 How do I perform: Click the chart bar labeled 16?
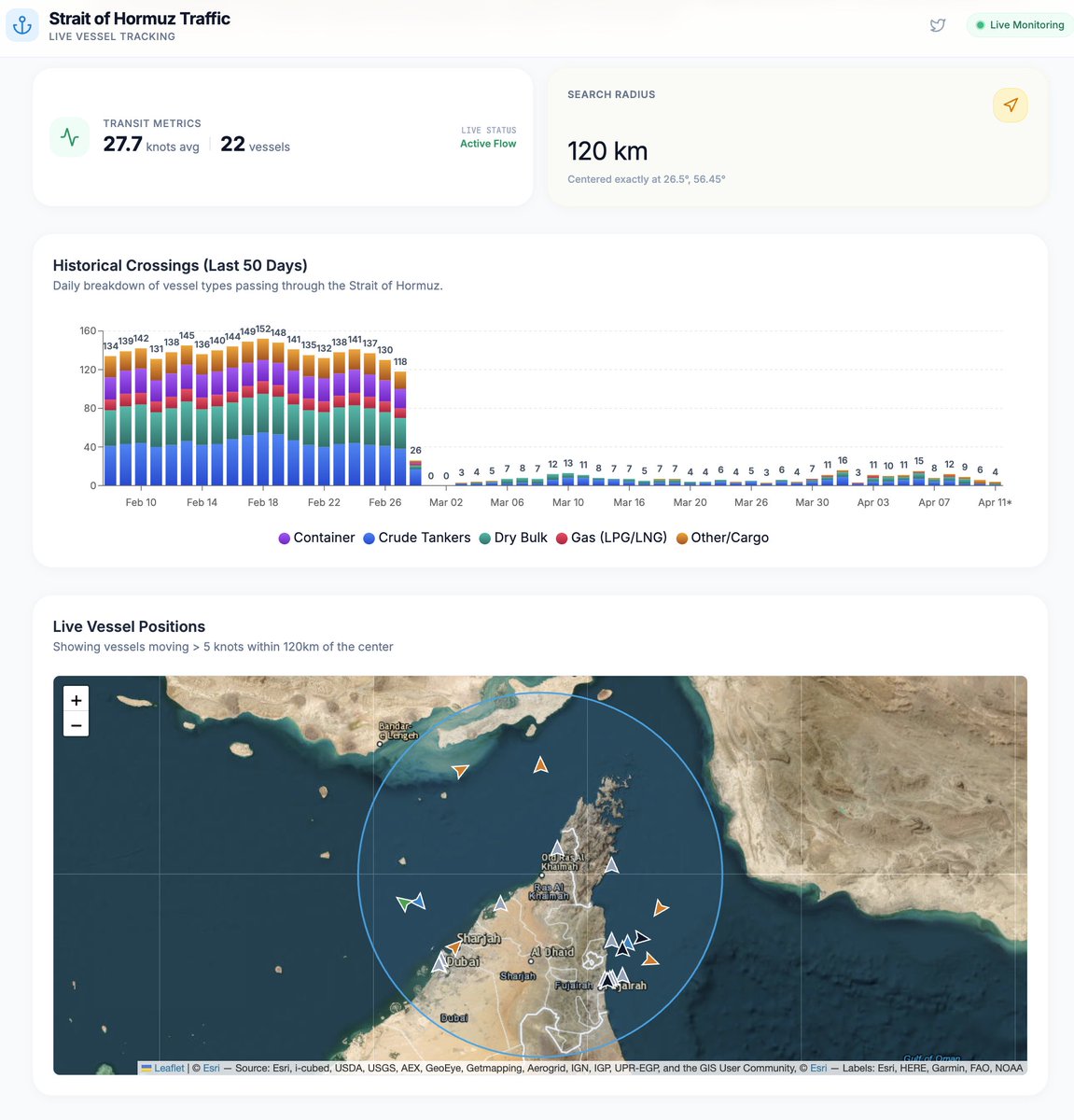point(843,478)
